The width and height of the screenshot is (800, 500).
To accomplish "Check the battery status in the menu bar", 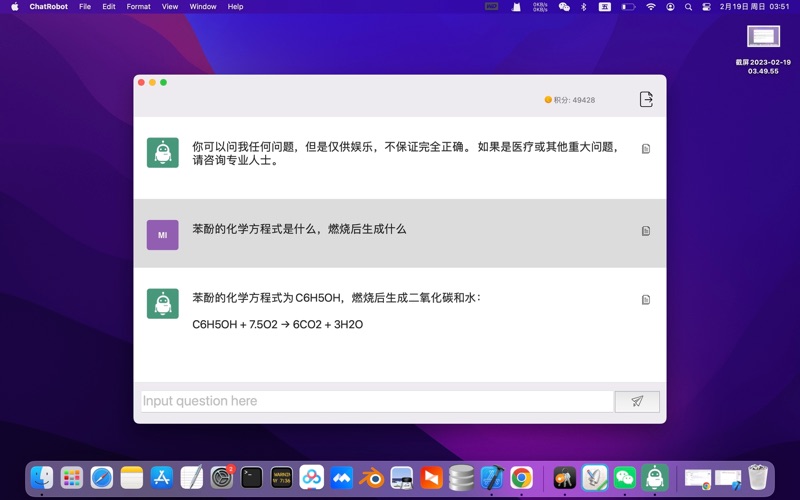I will [628, 7].
